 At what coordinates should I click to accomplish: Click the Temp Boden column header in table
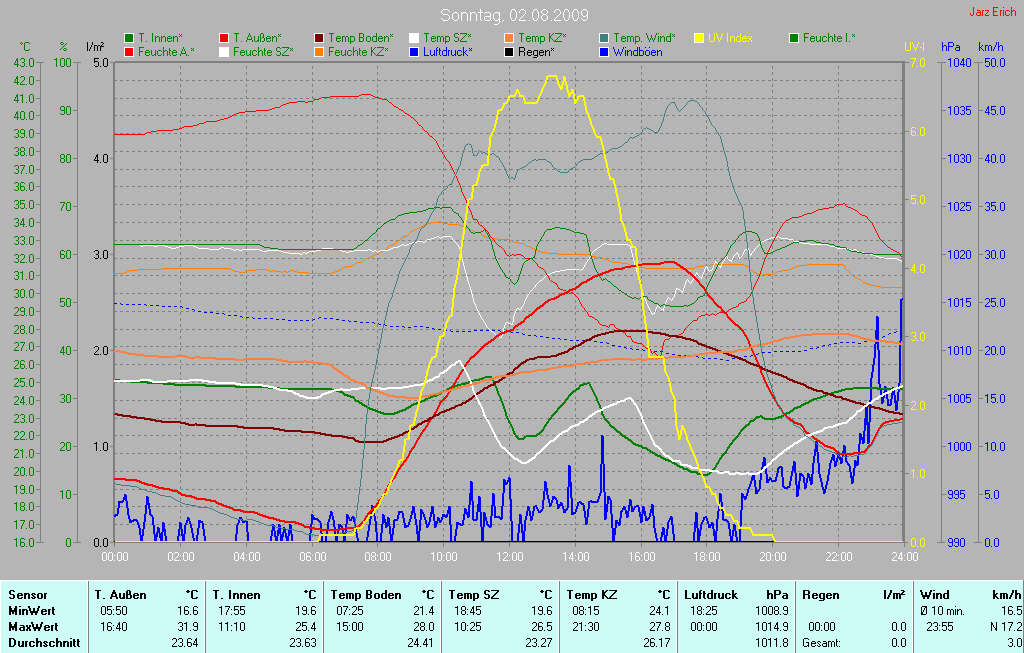(366, 595)
